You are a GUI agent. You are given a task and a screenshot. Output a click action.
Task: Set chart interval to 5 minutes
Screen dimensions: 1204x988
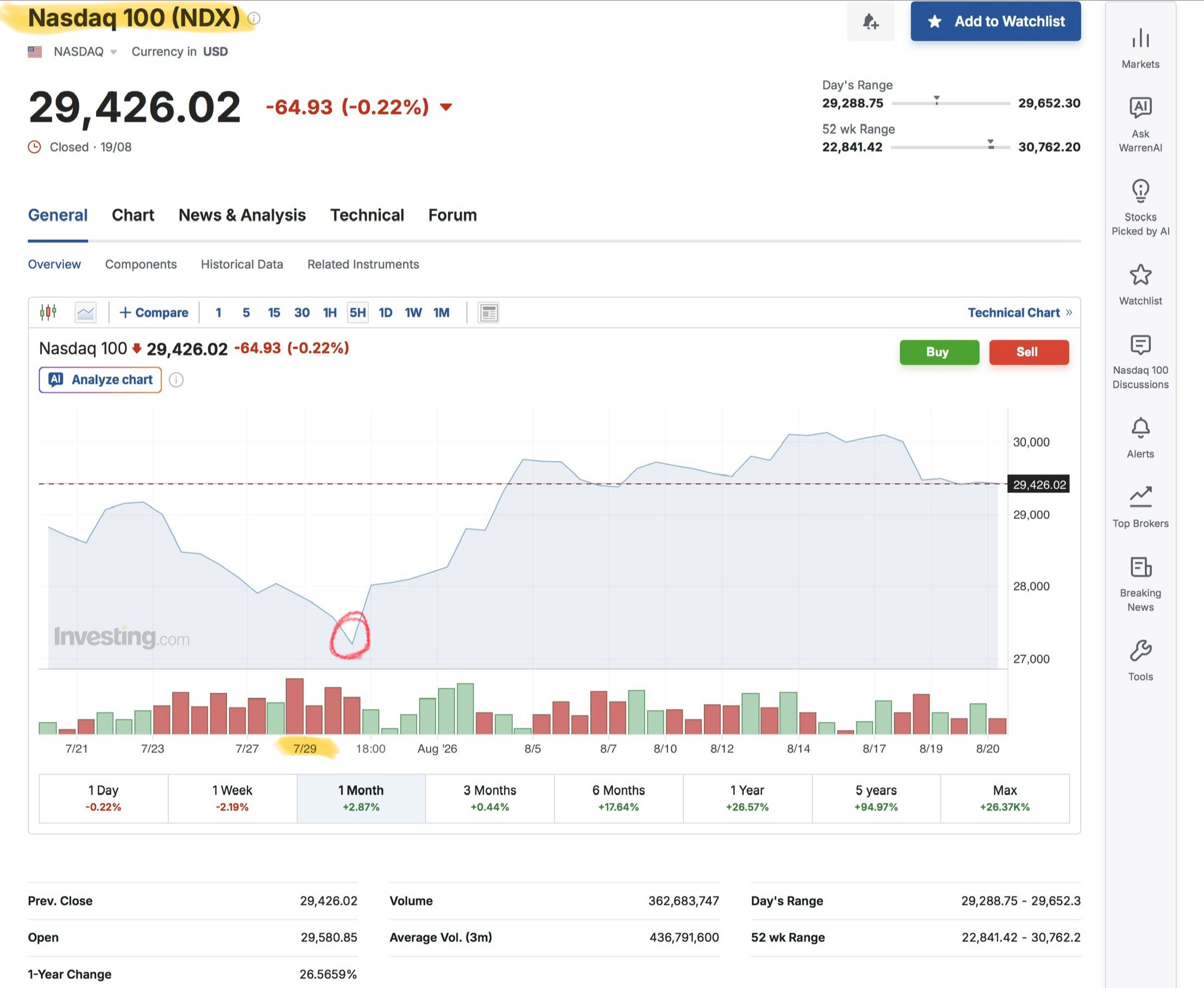tap(246, 313)
